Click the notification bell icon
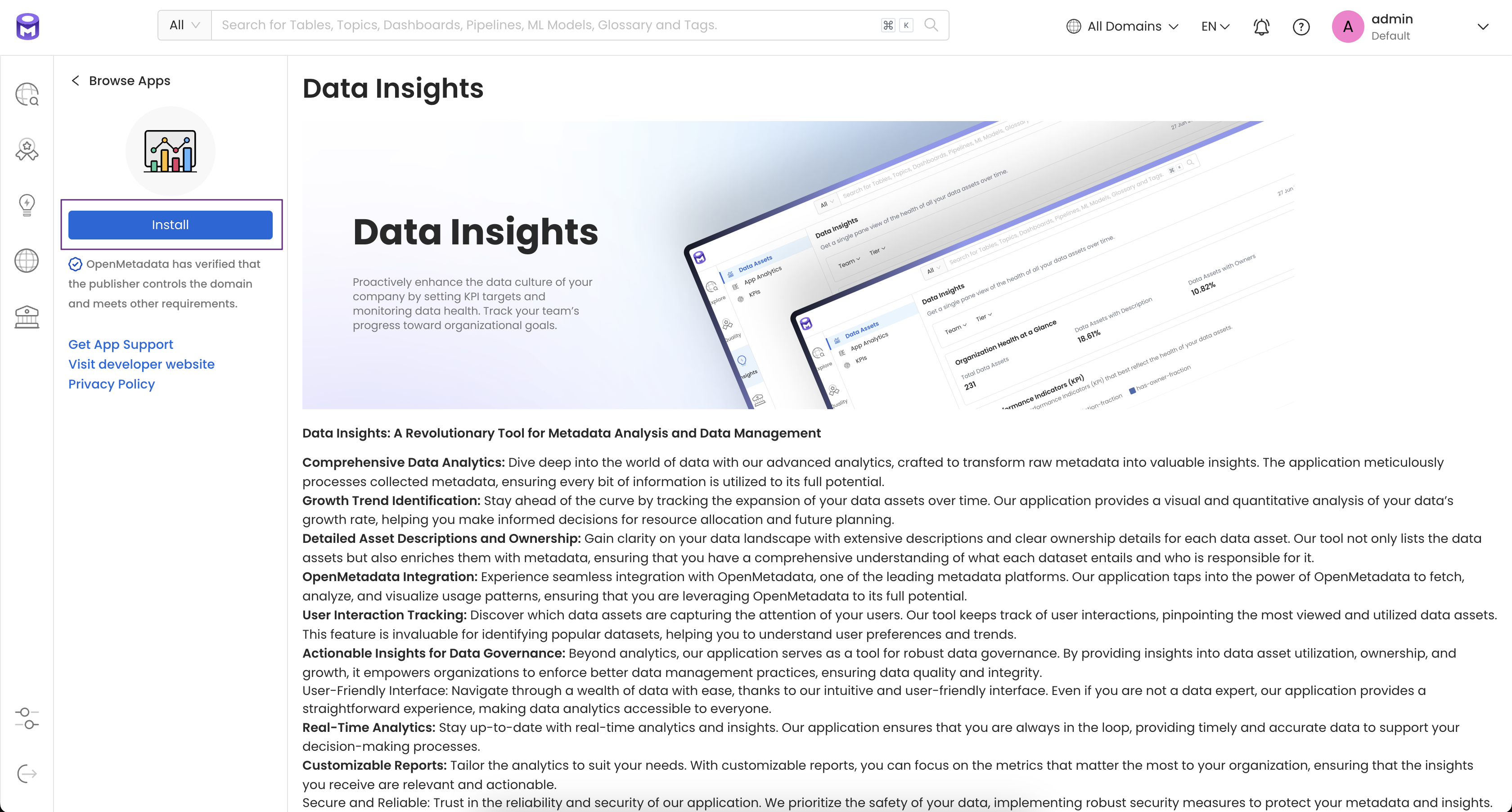Screen dimensions: 1512x812 1261,26
